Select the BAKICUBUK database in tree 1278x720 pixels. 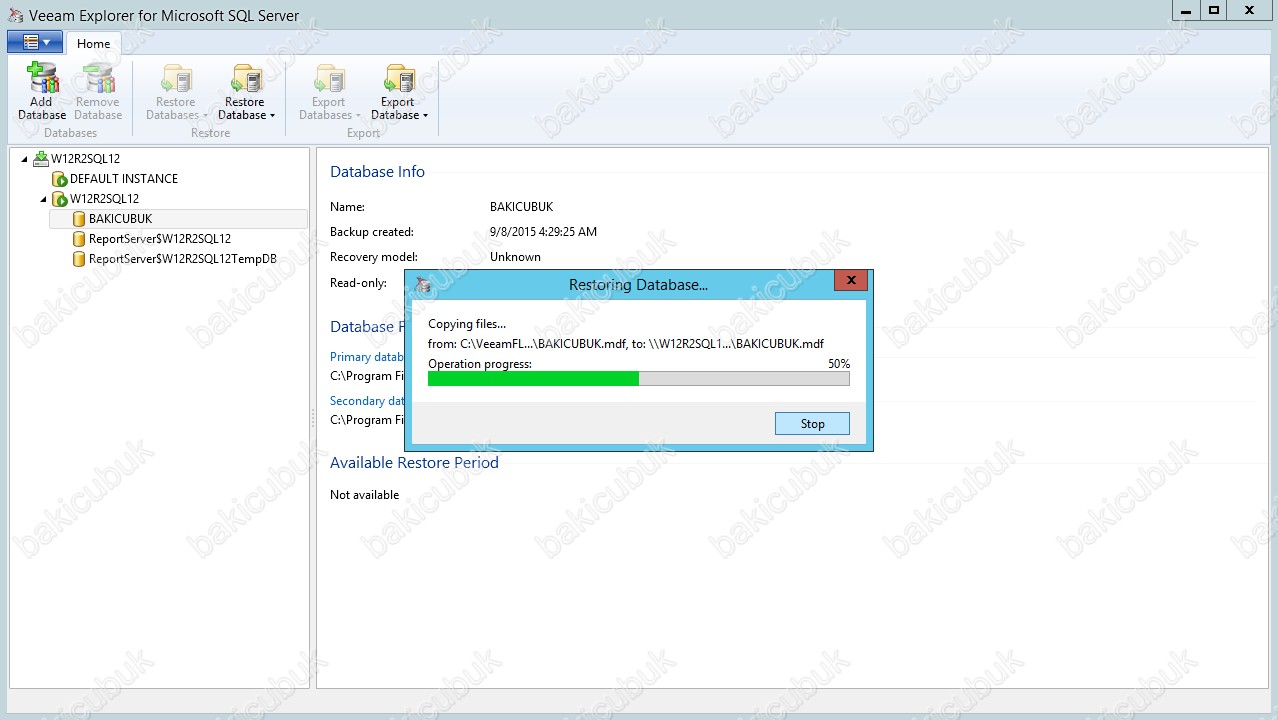(x=121, y=219)
